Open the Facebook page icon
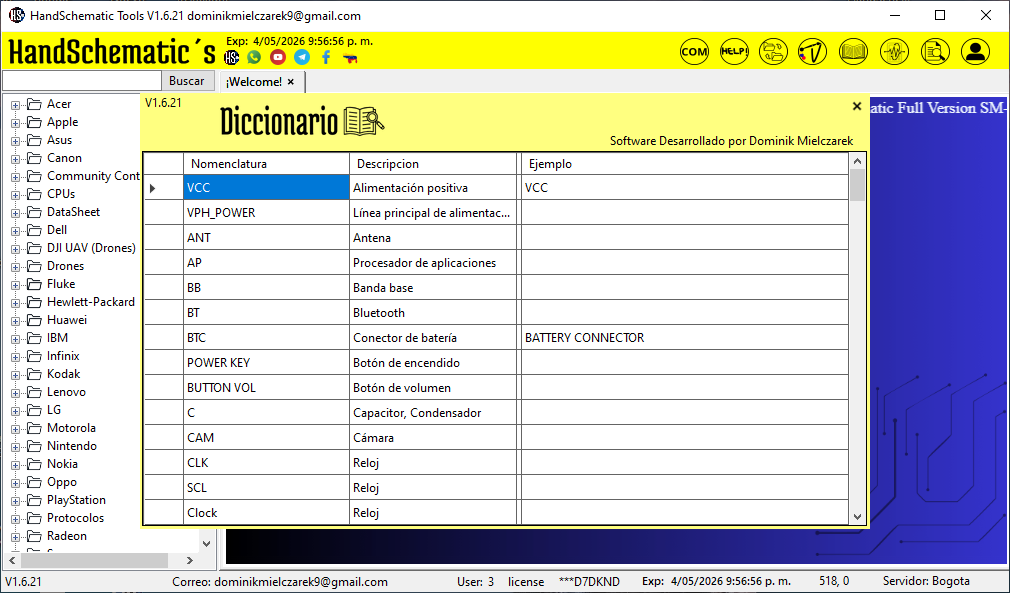 pyautogui.click(x=326, y=57)
